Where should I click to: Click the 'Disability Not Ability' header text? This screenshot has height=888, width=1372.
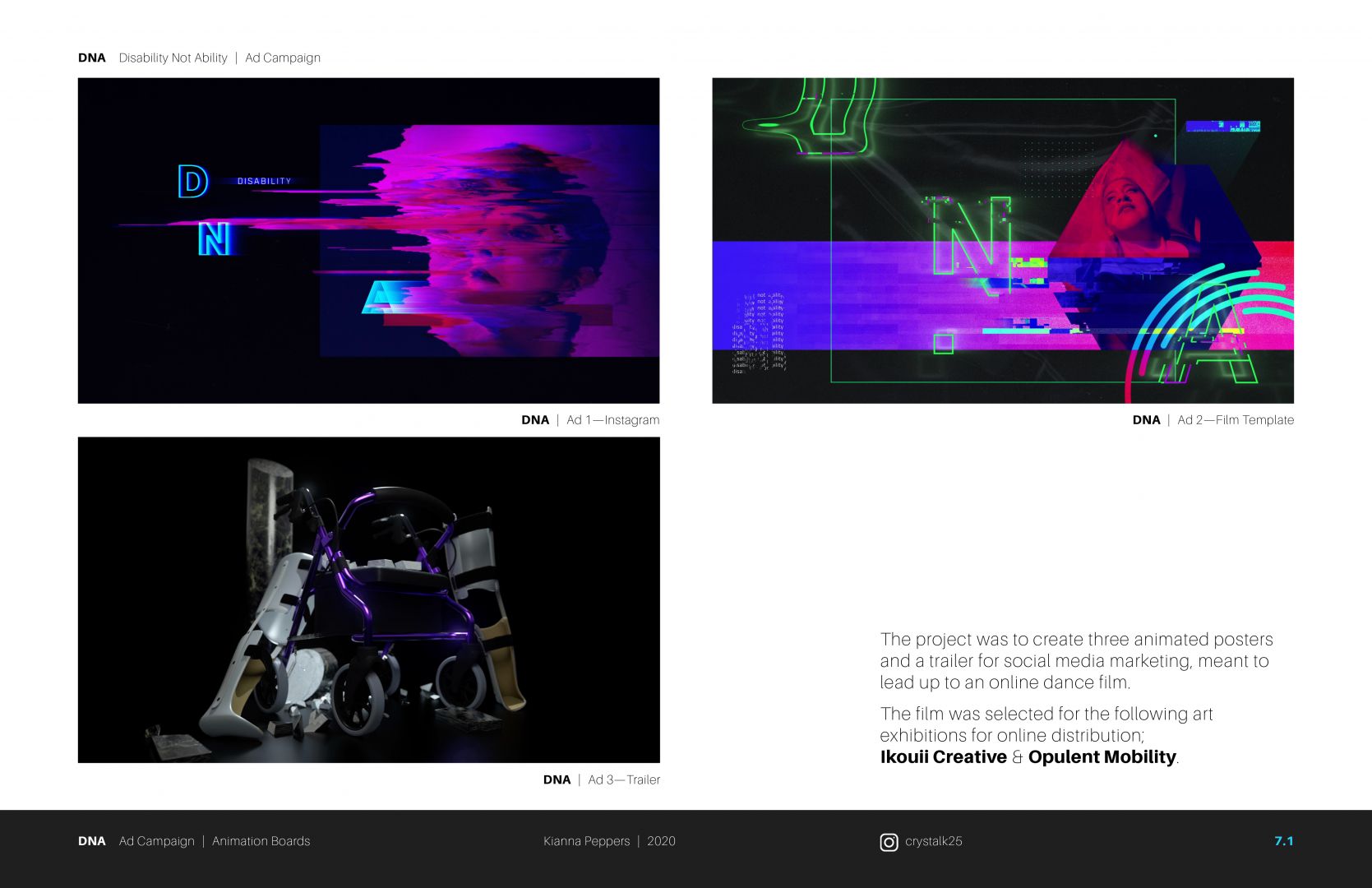coord(173,58)
